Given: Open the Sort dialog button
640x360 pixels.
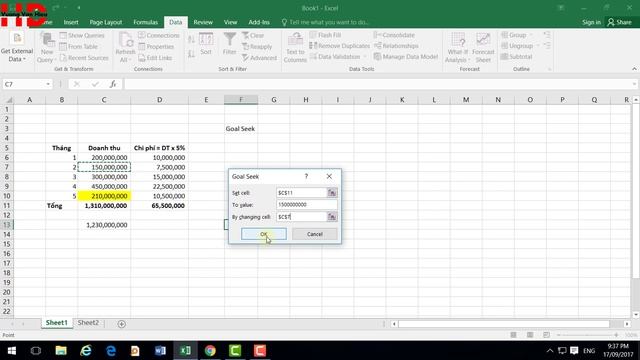Looking at the screenshot, I should click(x=206, y=44).
